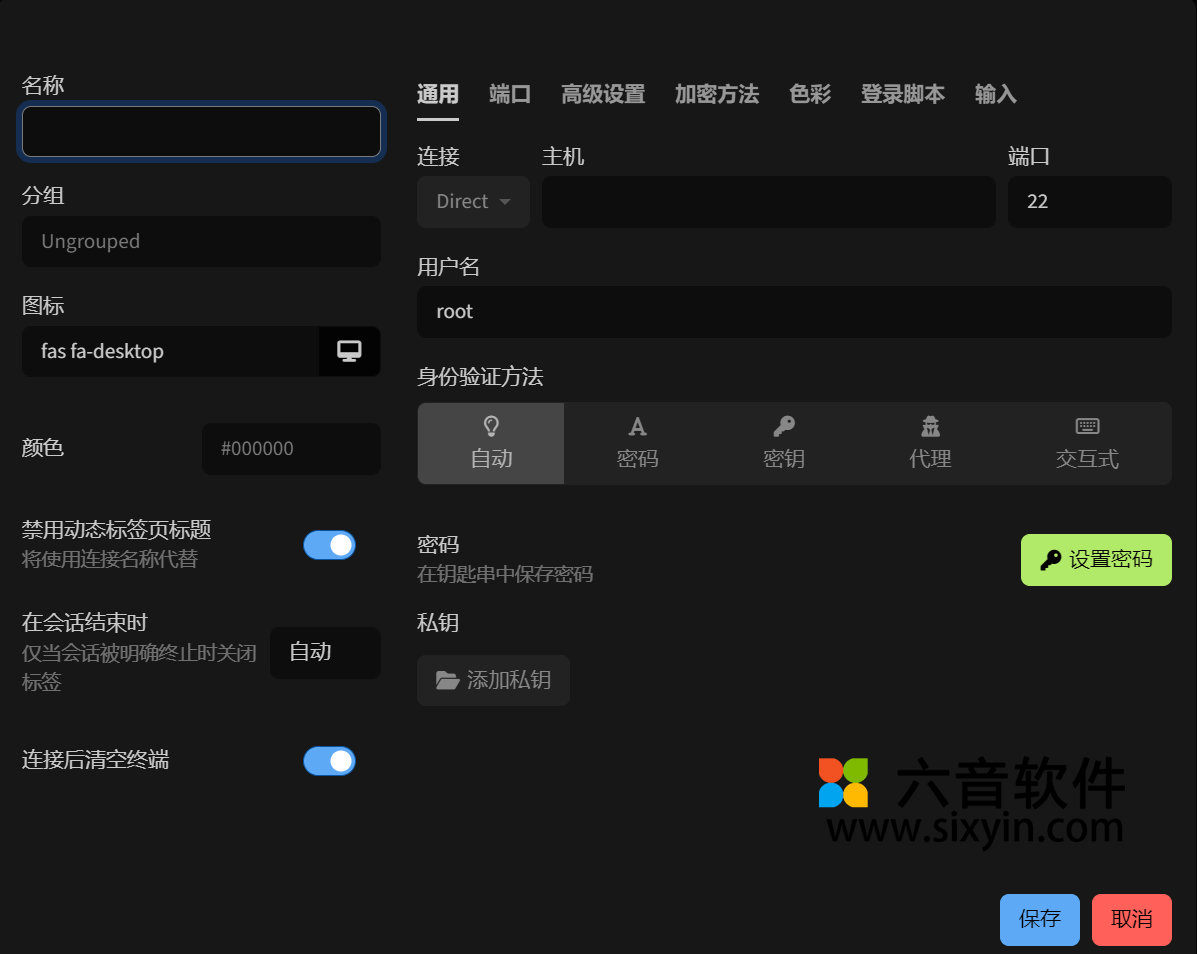
Task: Click the 保存 button to save
Action: pos(1039,919)
